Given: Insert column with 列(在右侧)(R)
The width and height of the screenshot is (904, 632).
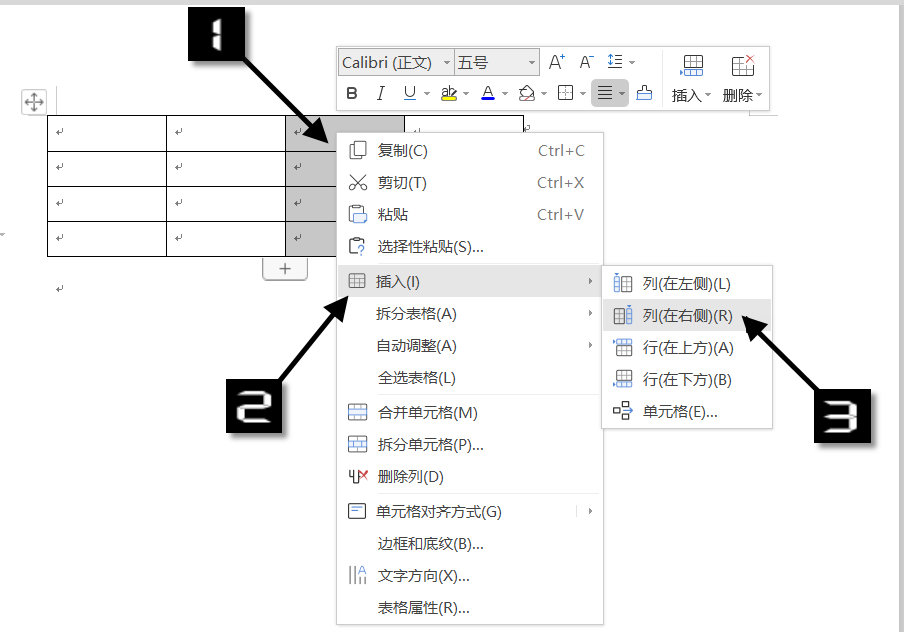Looking at the screenshot, I should point(687,315).
